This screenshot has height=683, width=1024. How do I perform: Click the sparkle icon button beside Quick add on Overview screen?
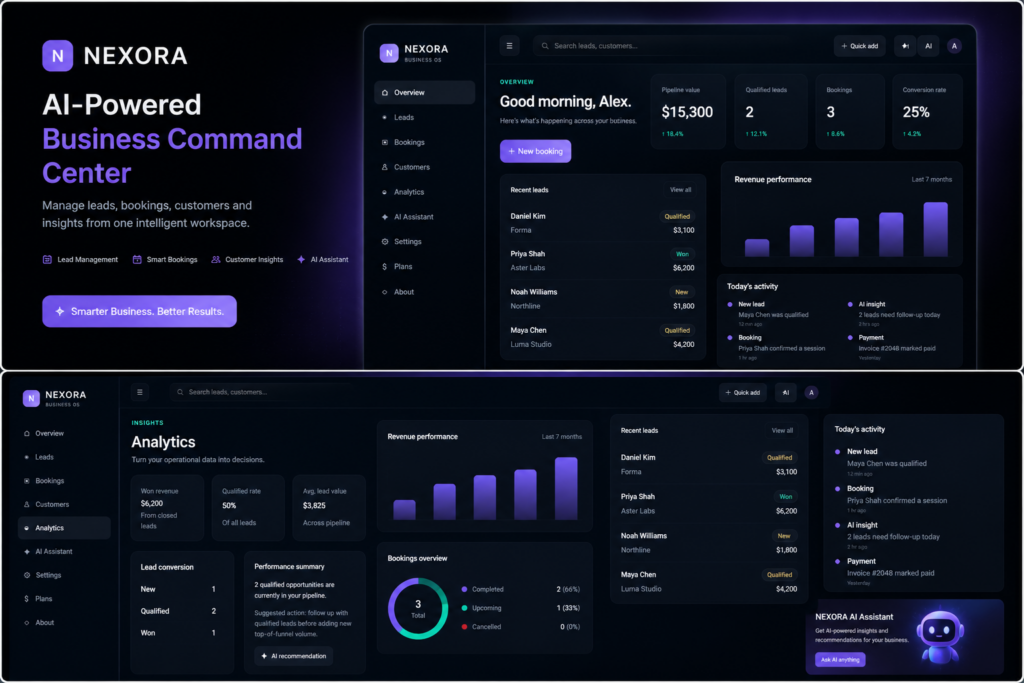[x=905, y=46]
